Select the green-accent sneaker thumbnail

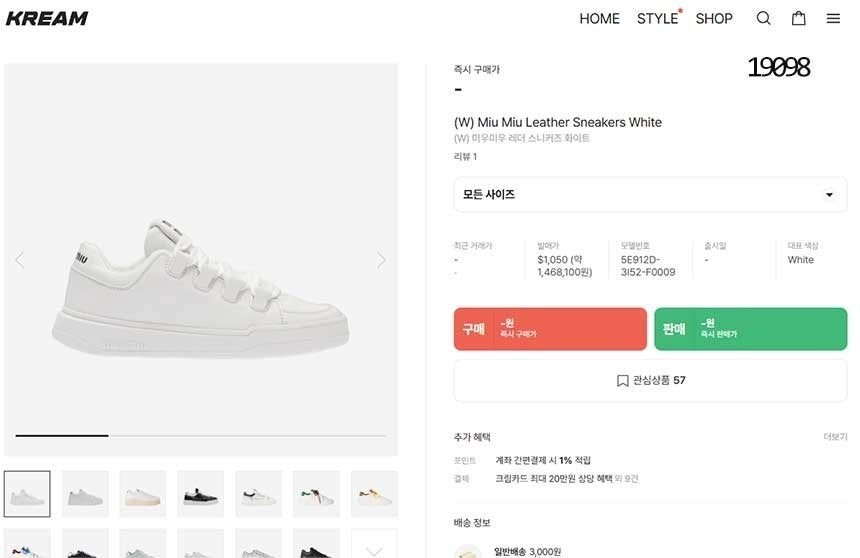pyautogui.click(x=316, y=494)
